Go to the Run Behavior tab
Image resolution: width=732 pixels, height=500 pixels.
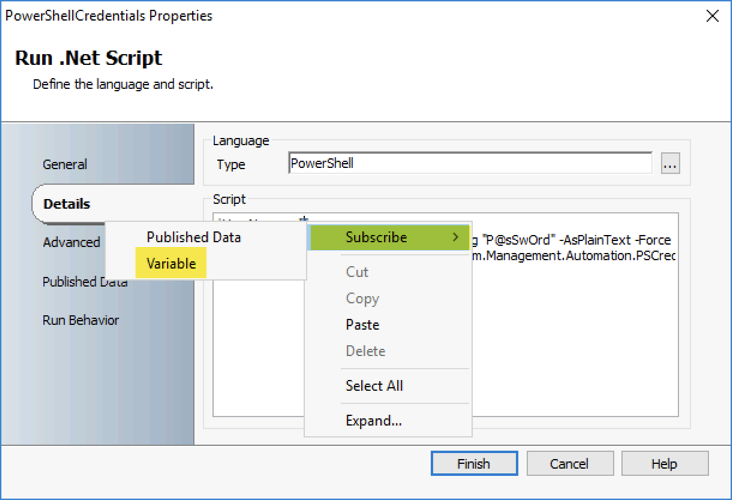[81, 320]
